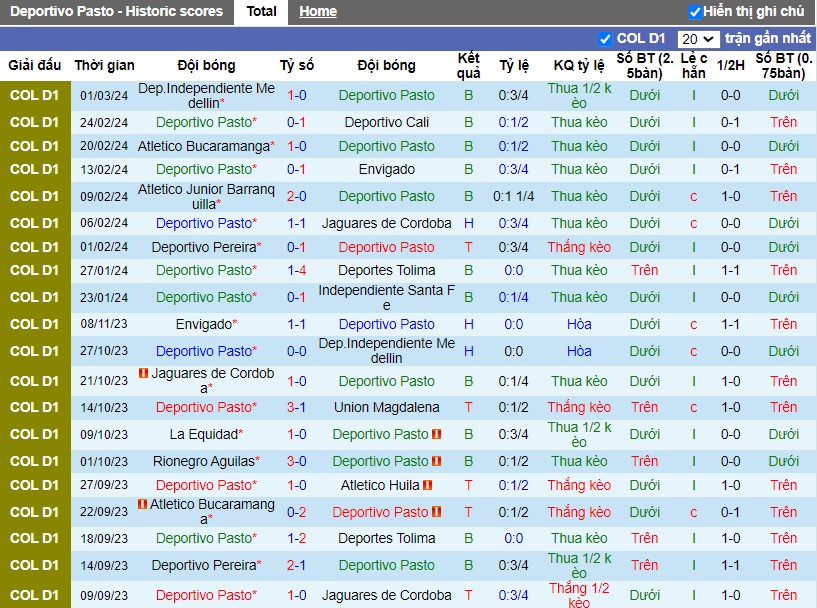Open Independiente Santa Fe team link
Viewport: 817px width, 608px height.
[387, 297]
